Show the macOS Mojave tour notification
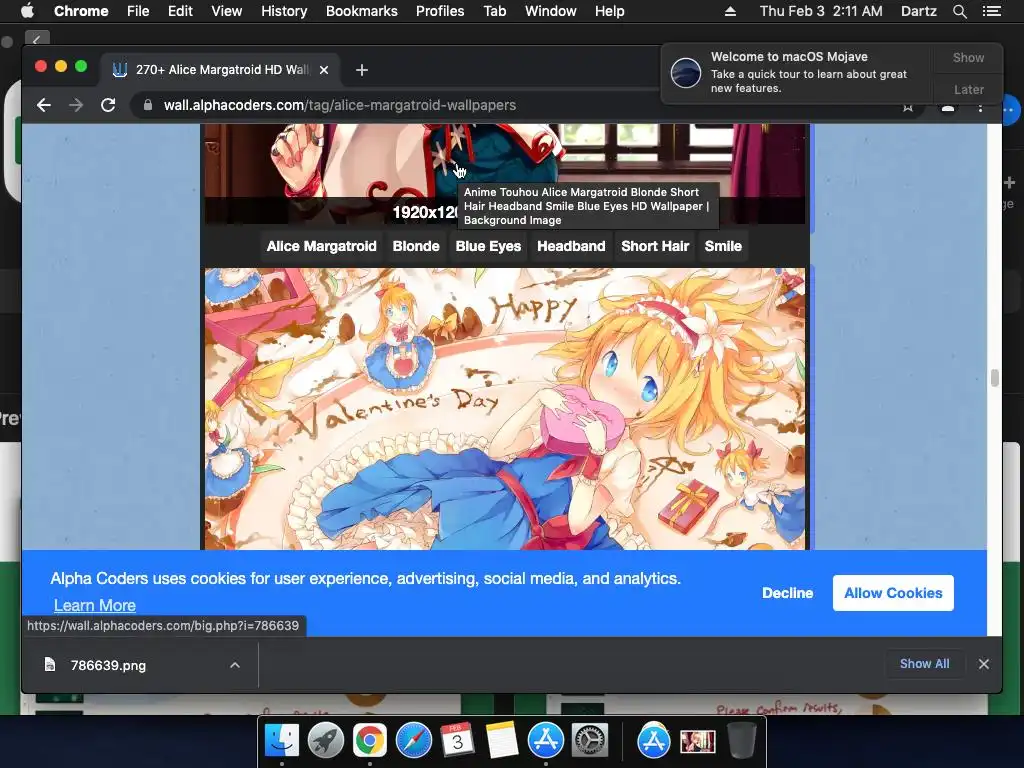Screen dimensions: 1024x768 968,57
